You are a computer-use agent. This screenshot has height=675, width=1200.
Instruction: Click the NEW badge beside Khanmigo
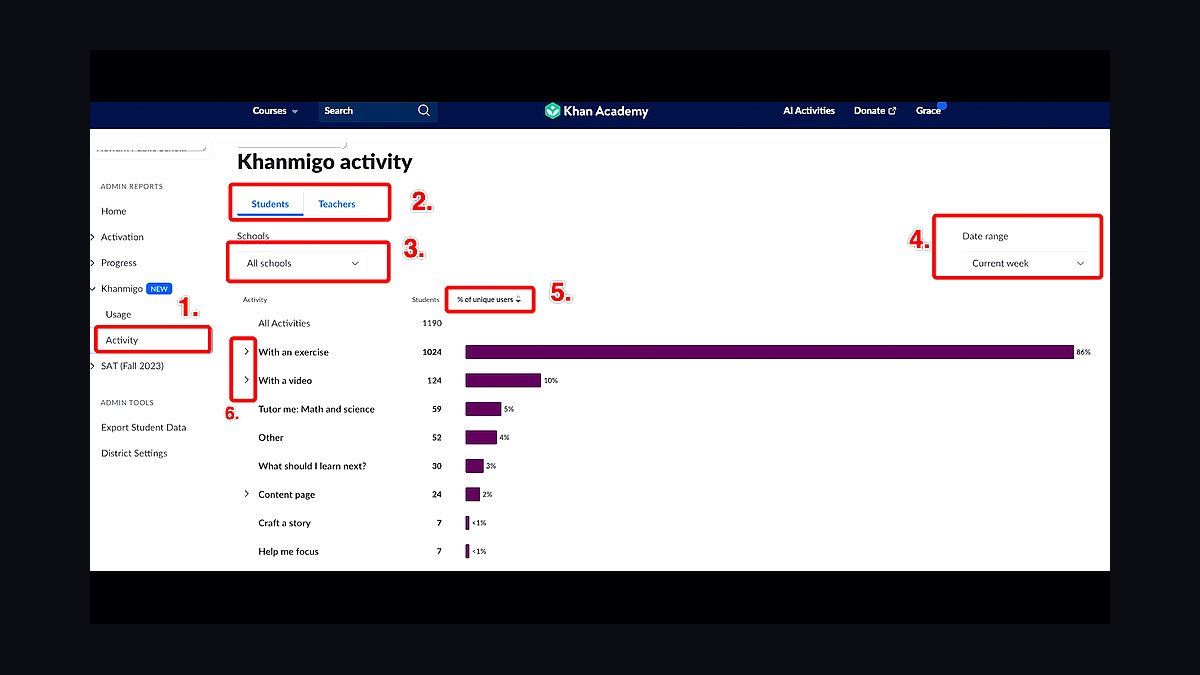[159, 289]
